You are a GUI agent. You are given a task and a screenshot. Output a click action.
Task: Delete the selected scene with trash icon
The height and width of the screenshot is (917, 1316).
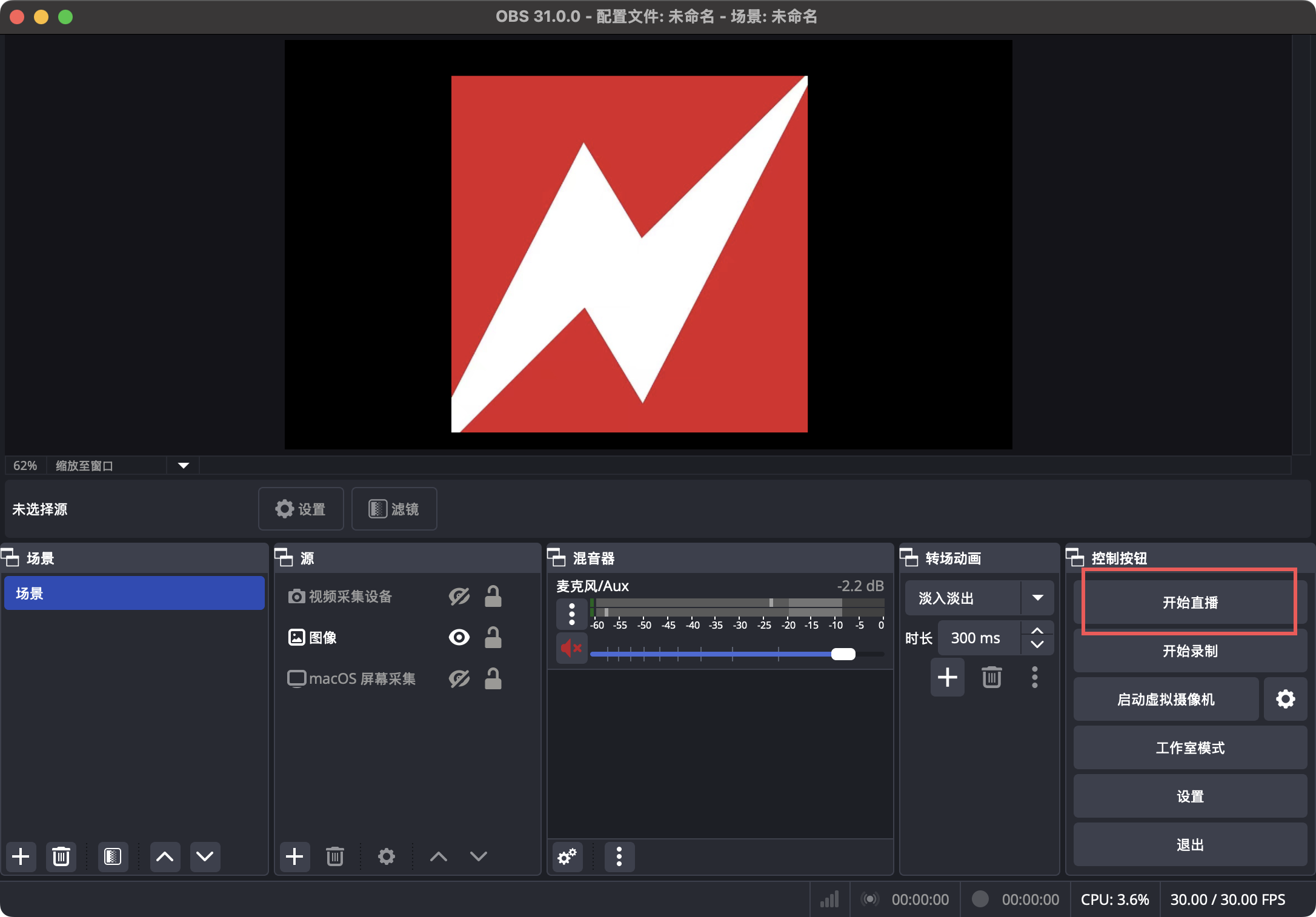(x=61, y=856)
